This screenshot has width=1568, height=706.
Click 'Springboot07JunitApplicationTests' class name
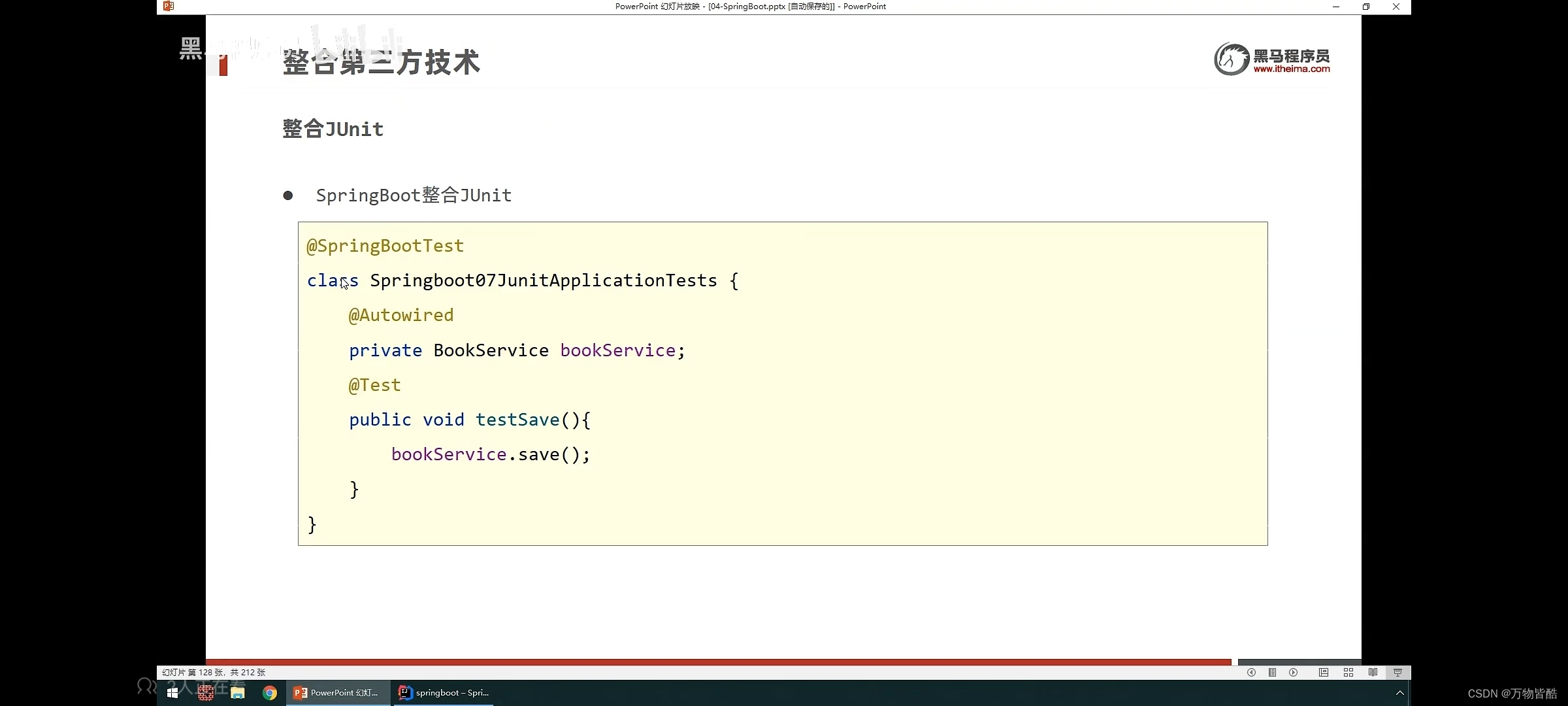tap(544, 280)
